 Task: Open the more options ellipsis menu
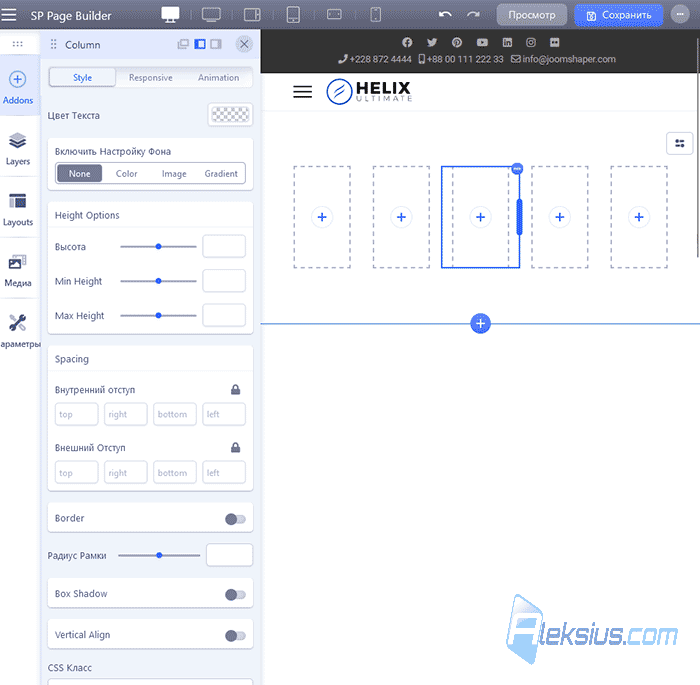680,14
